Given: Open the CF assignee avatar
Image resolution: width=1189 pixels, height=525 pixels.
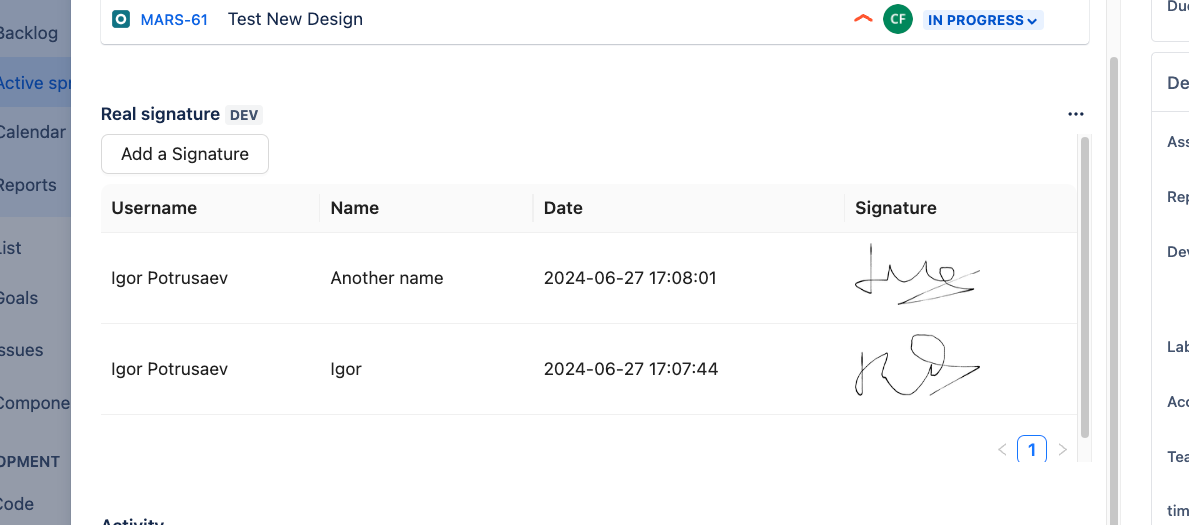Looking at the screenshot, I should pos(898,20).
